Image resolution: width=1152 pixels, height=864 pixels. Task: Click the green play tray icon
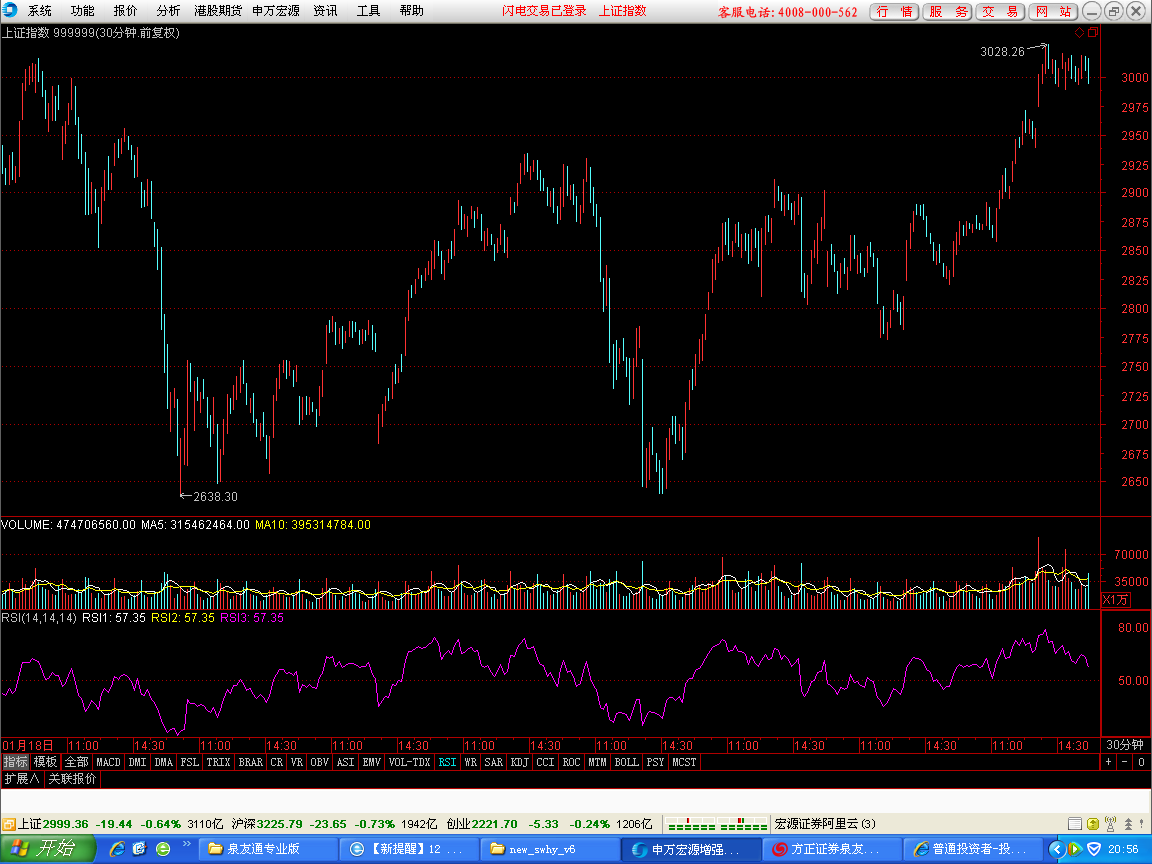(1074, 849)
